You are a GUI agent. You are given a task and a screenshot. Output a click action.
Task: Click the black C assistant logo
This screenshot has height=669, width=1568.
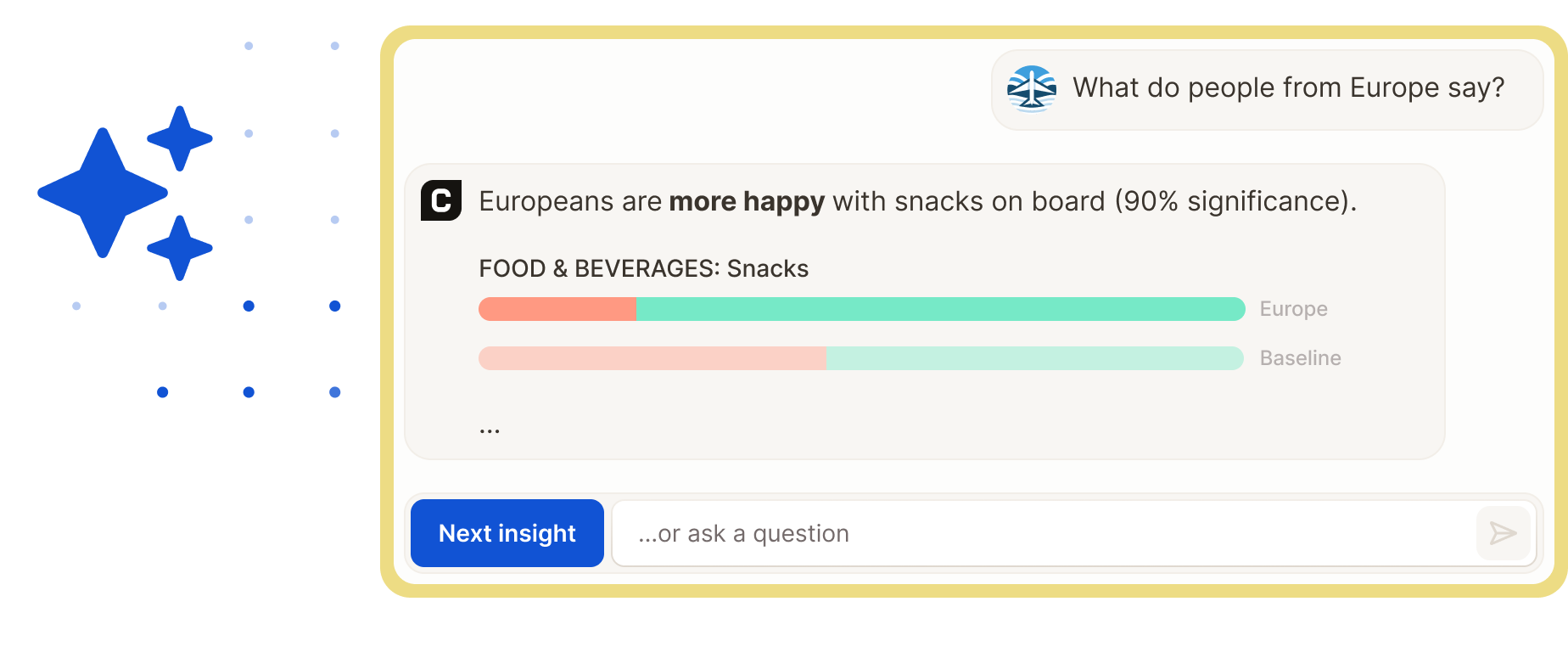[x=441, y=200]
